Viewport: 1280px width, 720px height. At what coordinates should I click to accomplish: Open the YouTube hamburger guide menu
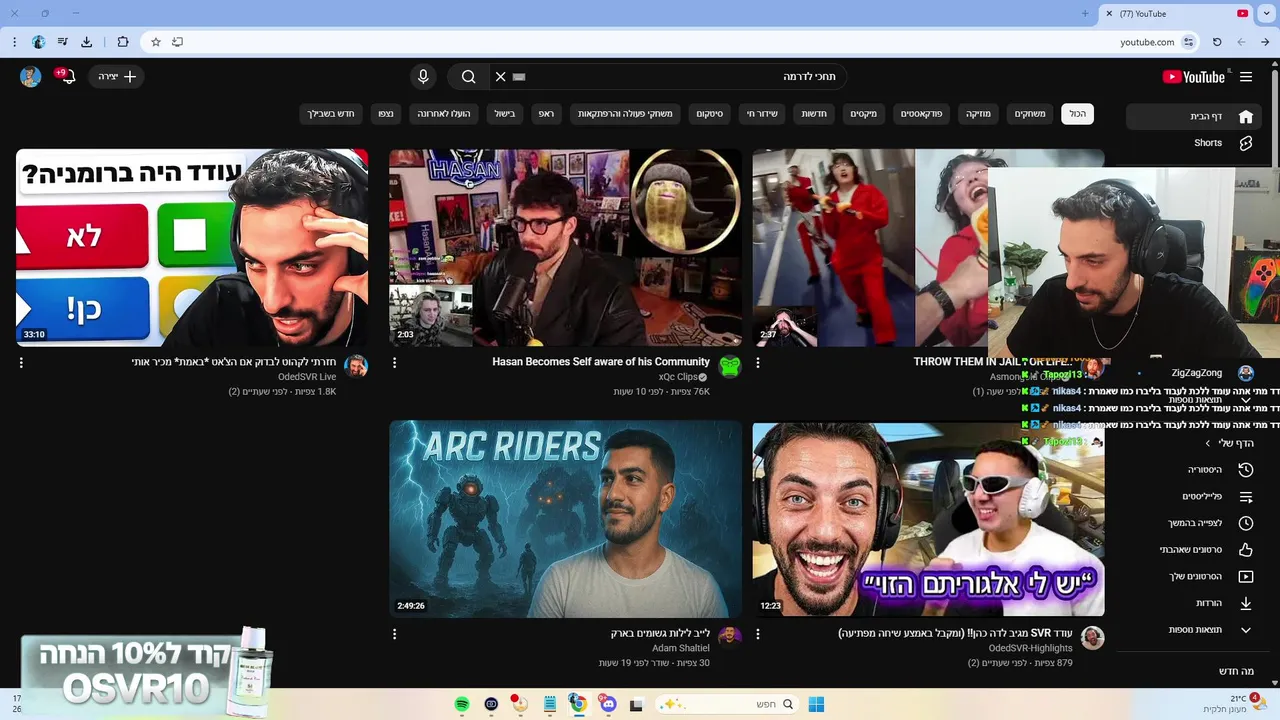coord(1246,77)
